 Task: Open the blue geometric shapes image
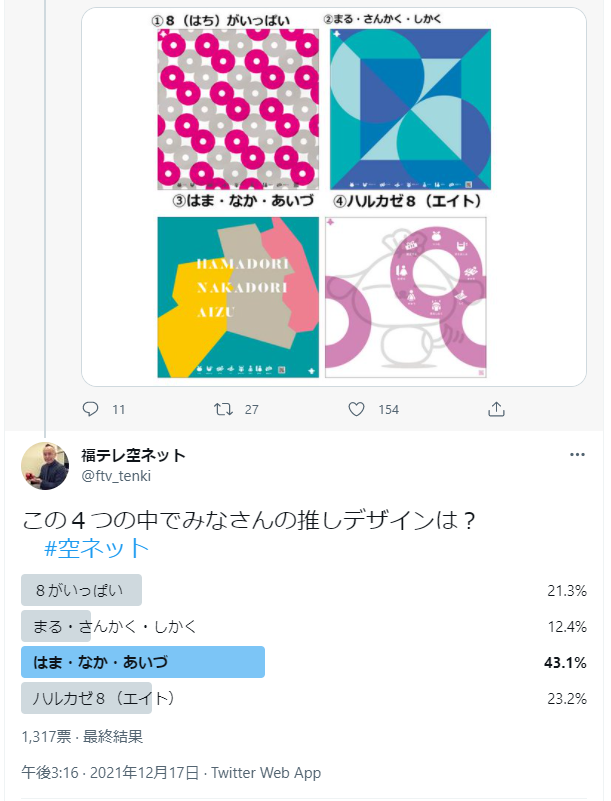[410, 110]
